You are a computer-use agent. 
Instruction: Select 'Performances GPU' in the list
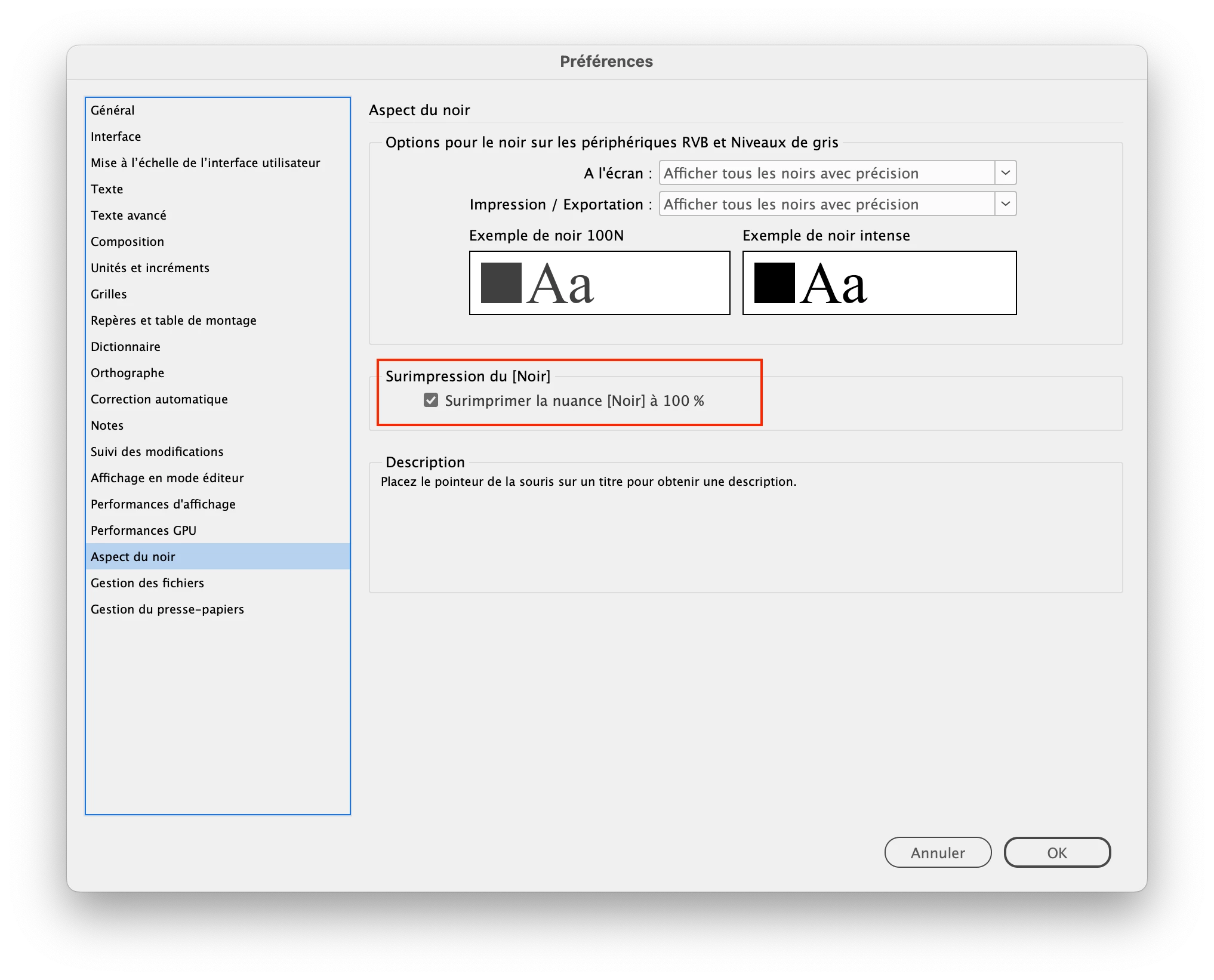pyautogui.click(x=143, y=531)
